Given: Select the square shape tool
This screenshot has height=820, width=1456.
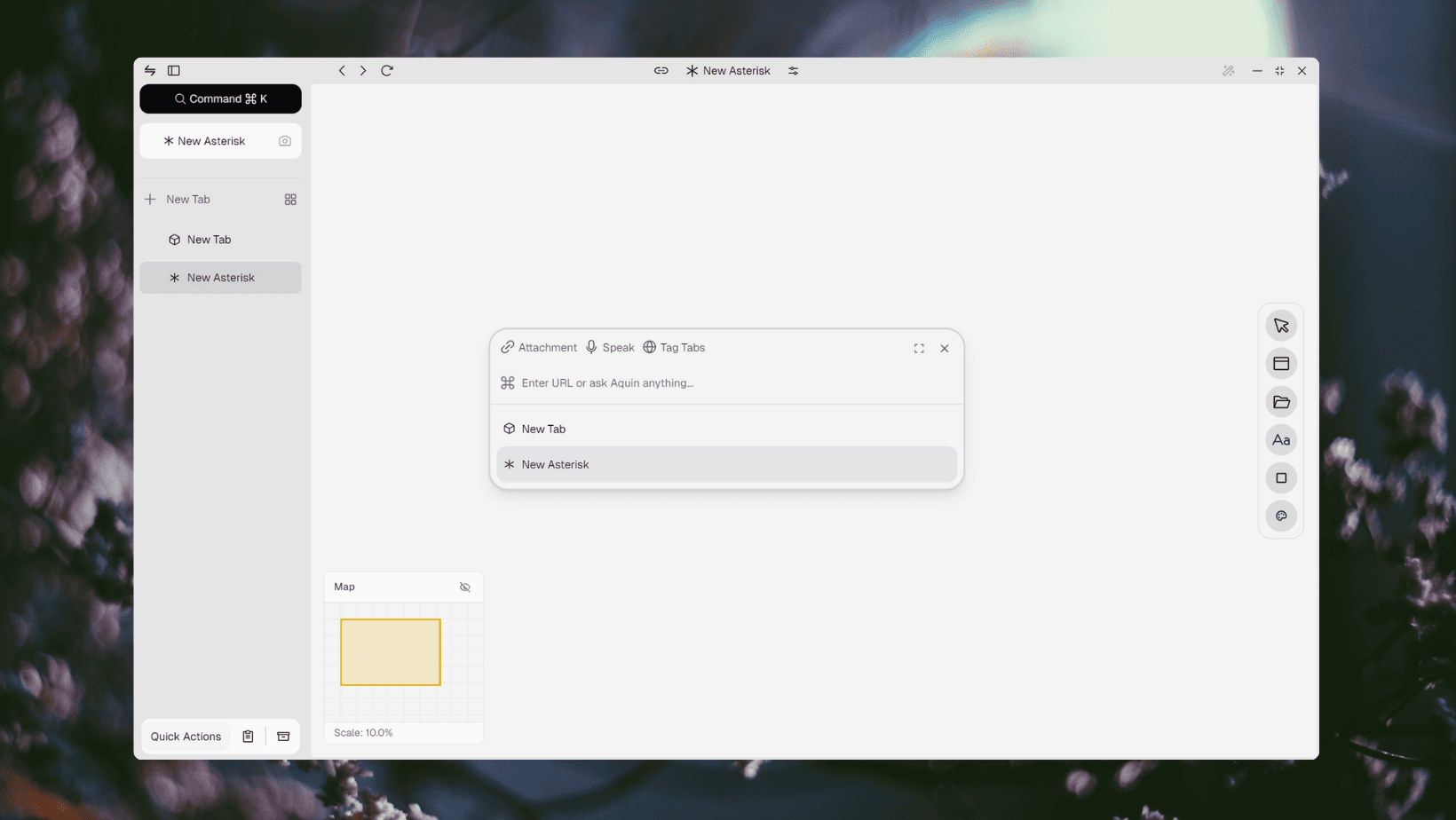Looking at the screenshot, I should click(1281, 478).
